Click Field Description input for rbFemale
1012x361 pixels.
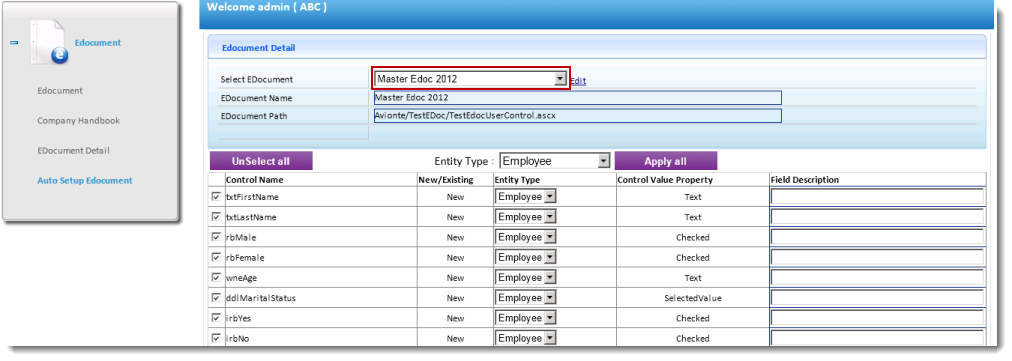click(878, 257)
